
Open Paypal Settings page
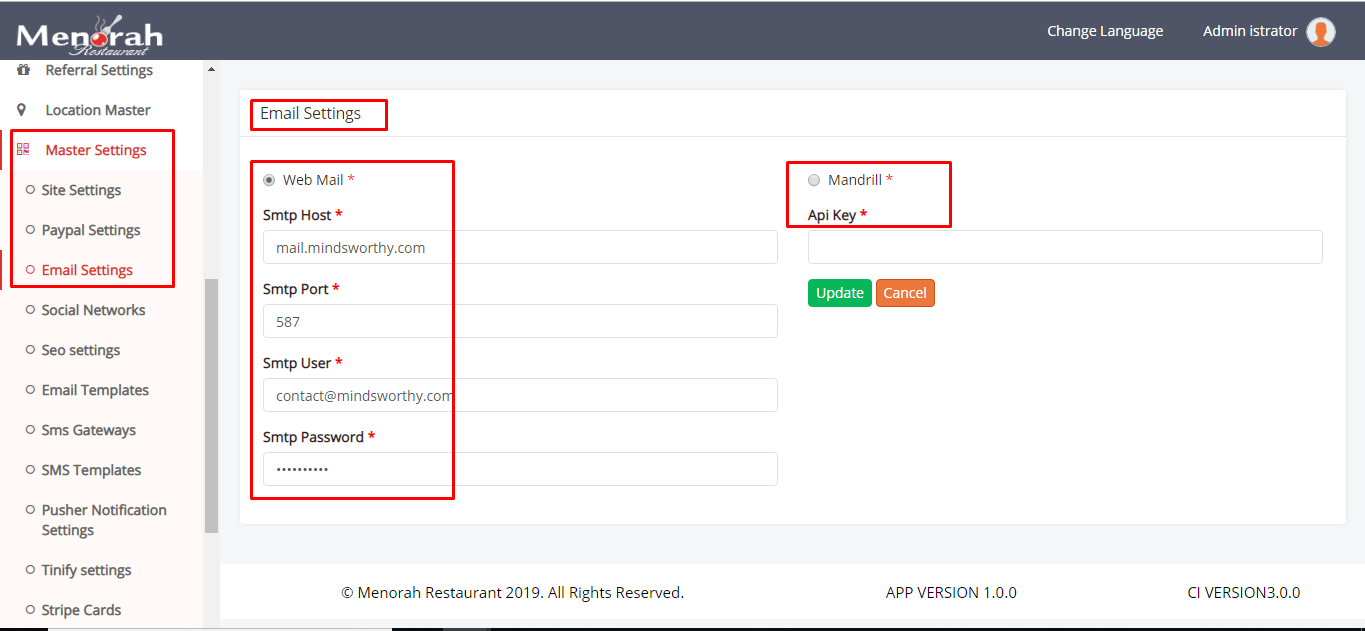click(90, 230)
